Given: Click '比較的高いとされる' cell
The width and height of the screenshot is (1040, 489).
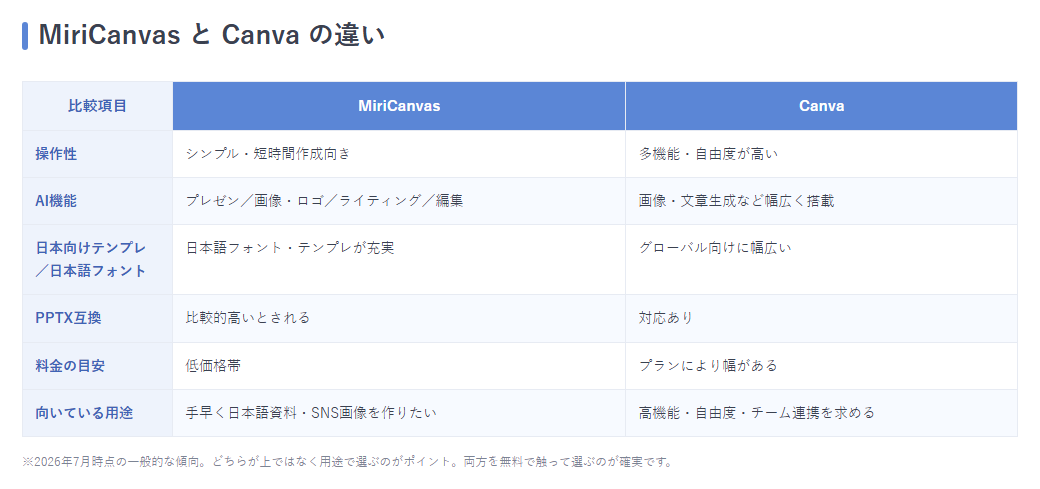Looking at the screenshot, I should (399, 318).
